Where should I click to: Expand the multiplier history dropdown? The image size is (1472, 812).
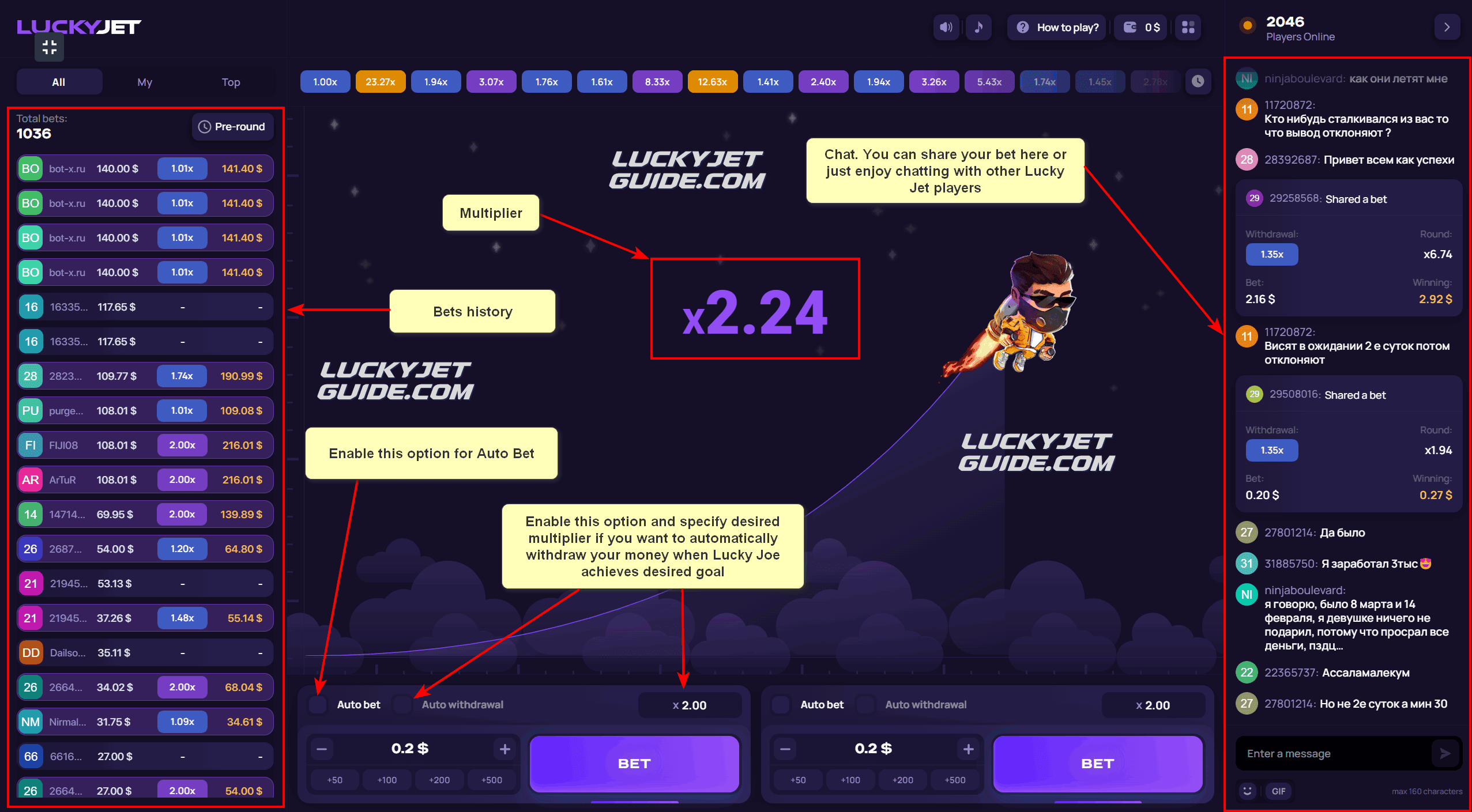tap(1199, 80)
